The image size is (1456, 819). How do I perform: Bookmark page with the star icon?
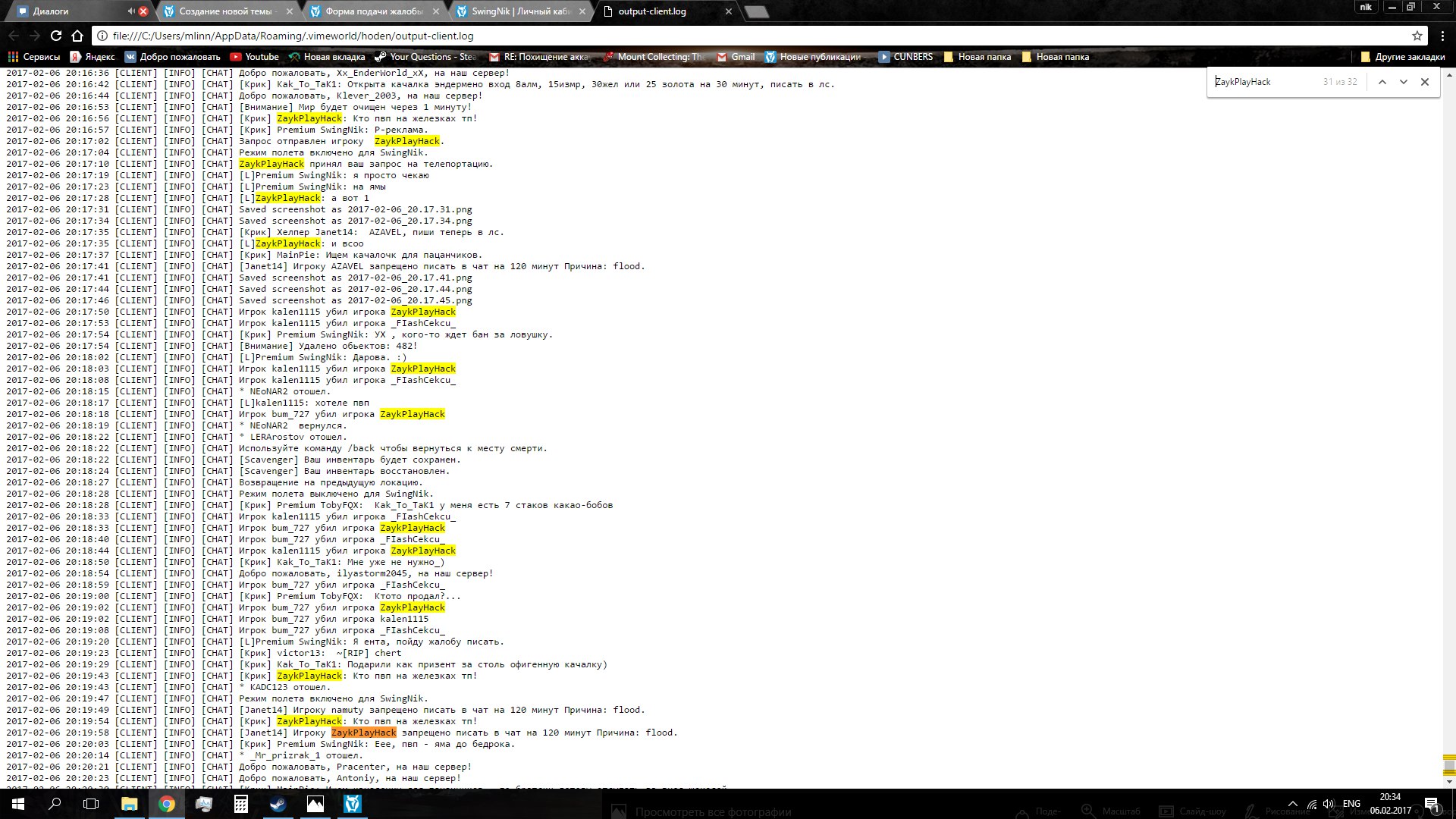coord(1417,36)
